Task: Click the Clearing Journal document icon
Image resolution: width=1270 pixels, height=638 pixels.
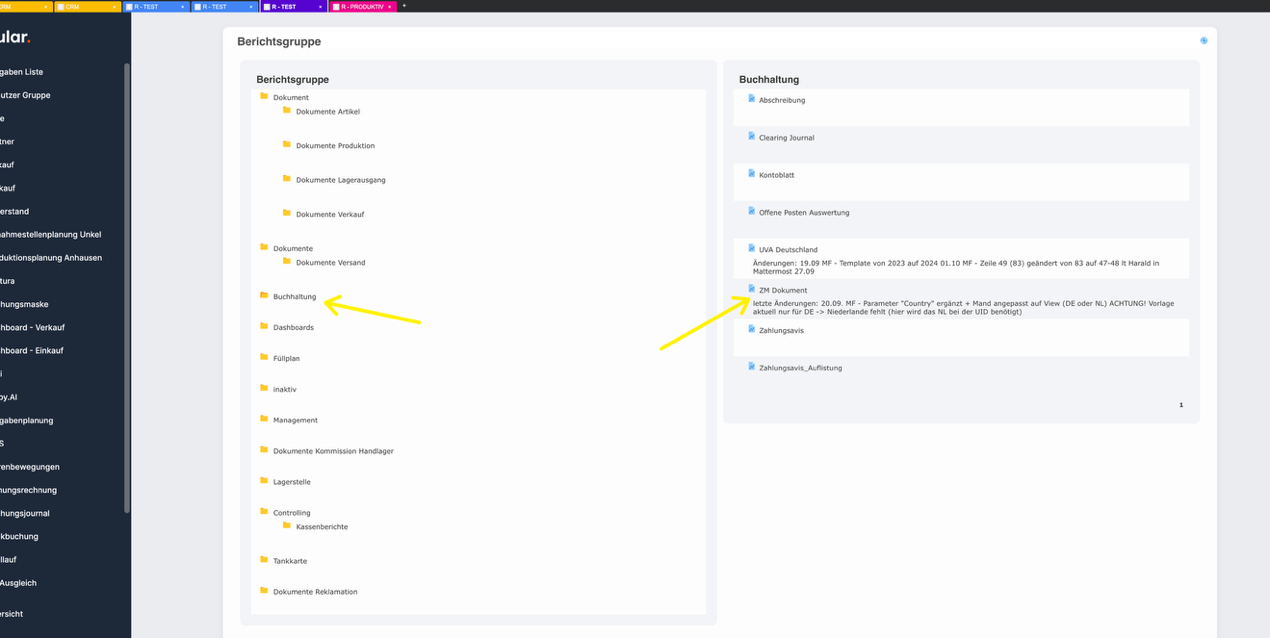Action: pos(751,137)
